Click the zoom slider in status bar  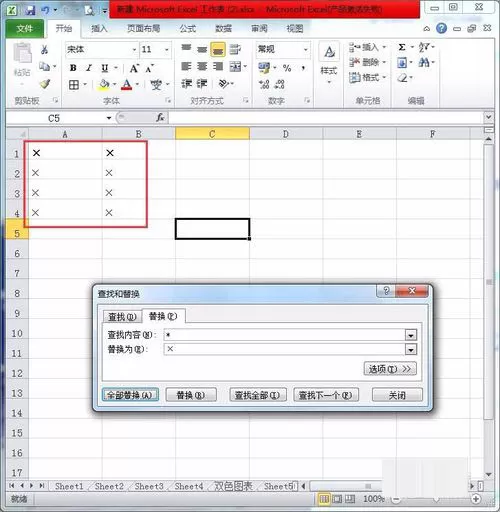click(x=436, y=499)
